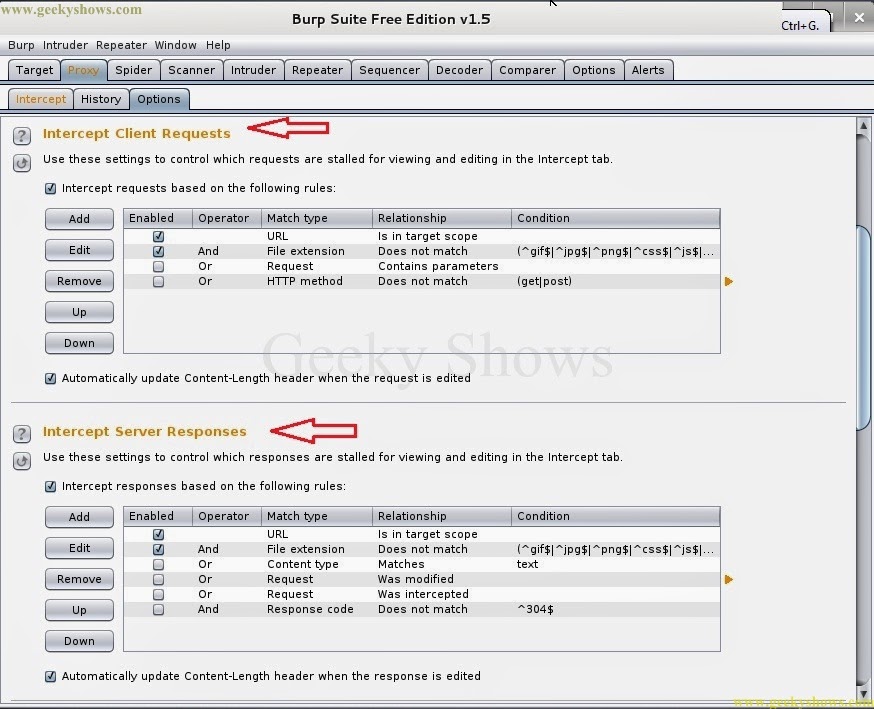
Task: Click Remove for server response rules
Action: (x=79, y=580)
